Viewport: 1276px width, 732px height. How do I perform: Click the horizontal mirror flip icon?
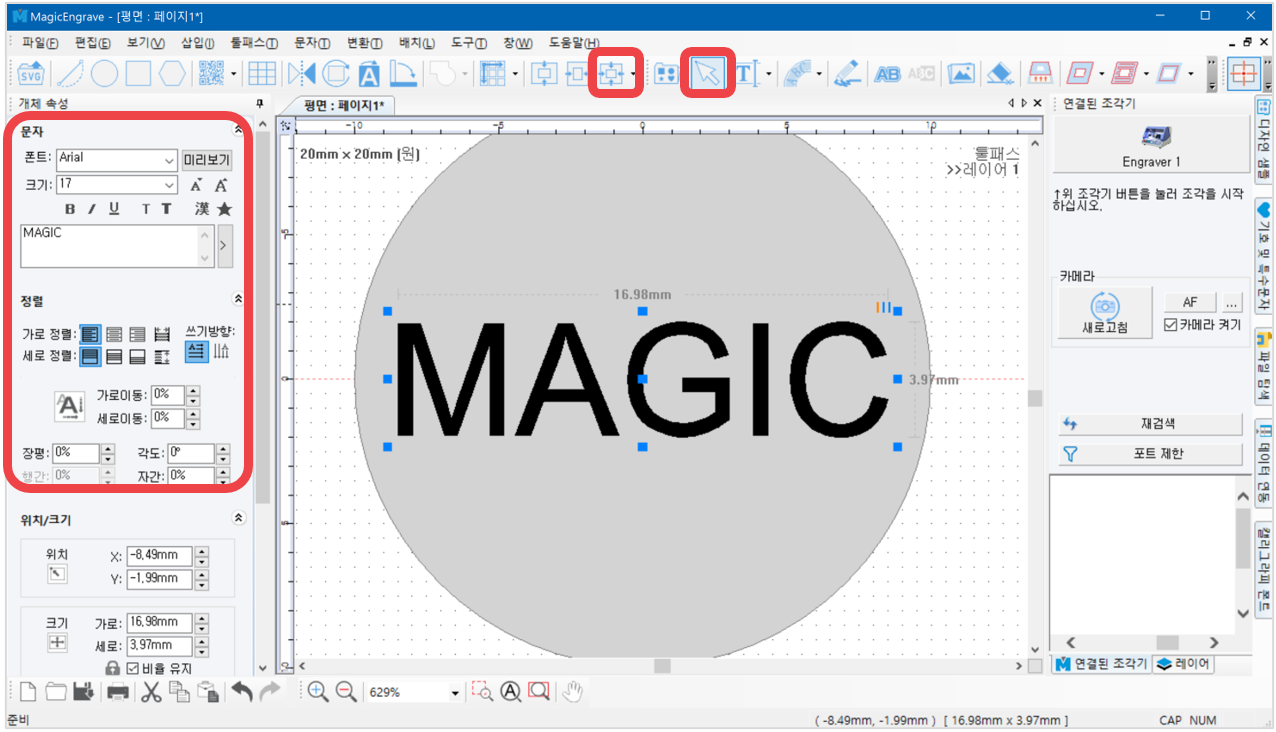pyautogui.click(x=301, y=74)
